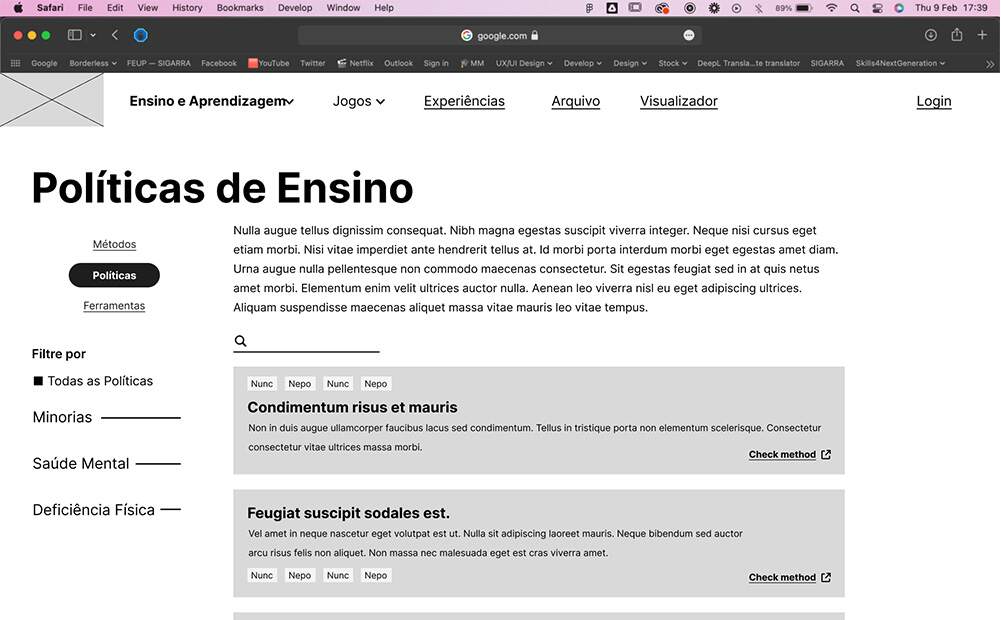This screenshot has height=620, width=1001.
Task: Adjust the Minorias filter slider line
Action: (x=141, y=418)
